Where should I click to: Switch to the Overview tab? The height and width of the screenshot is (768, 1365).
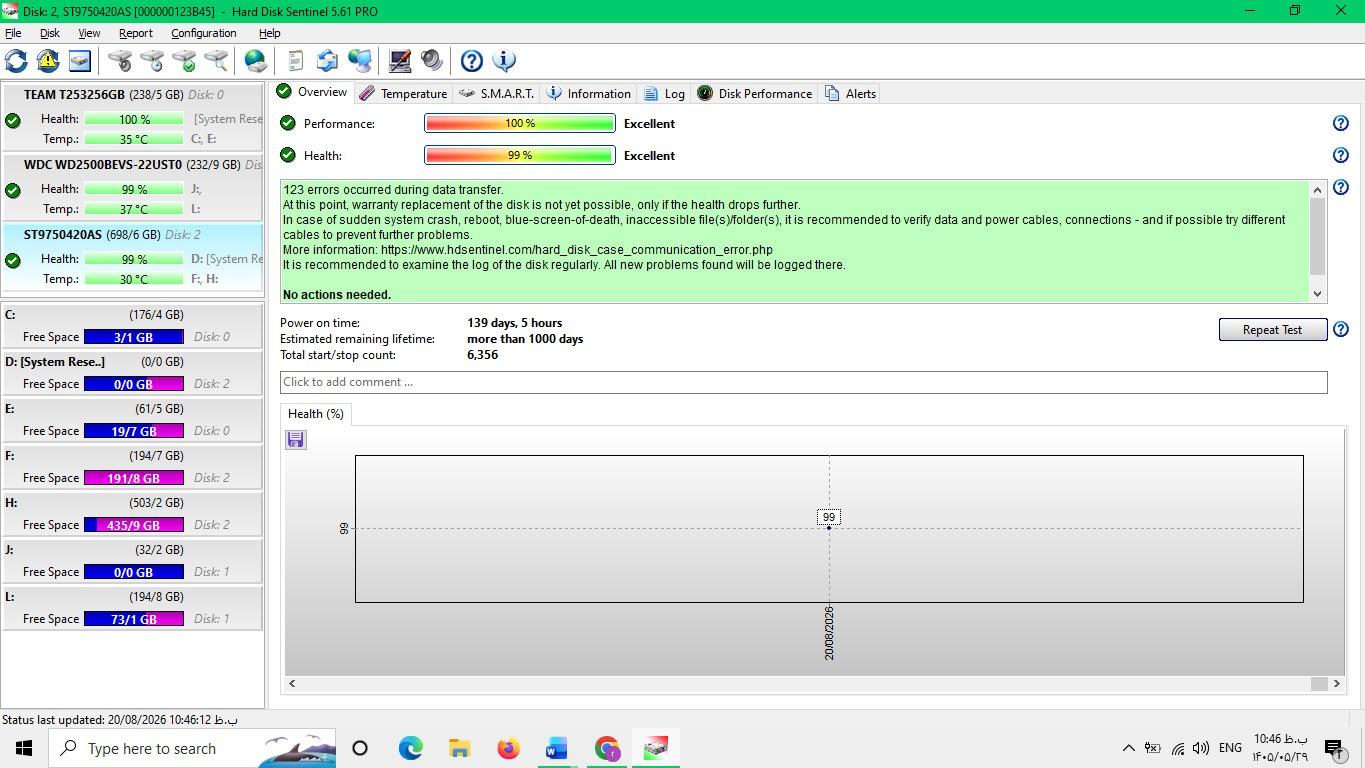click(312, 92)
